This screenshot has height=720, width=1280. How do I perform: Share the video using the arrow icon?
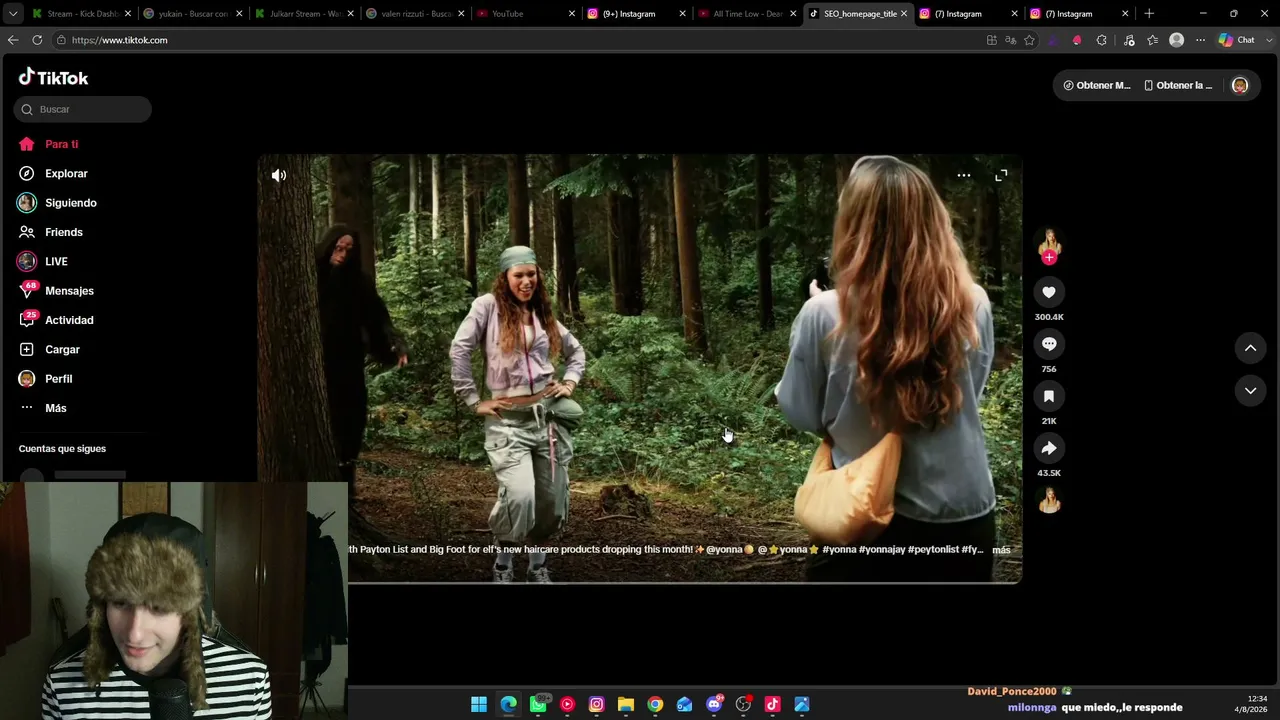tap(1049, 448)
